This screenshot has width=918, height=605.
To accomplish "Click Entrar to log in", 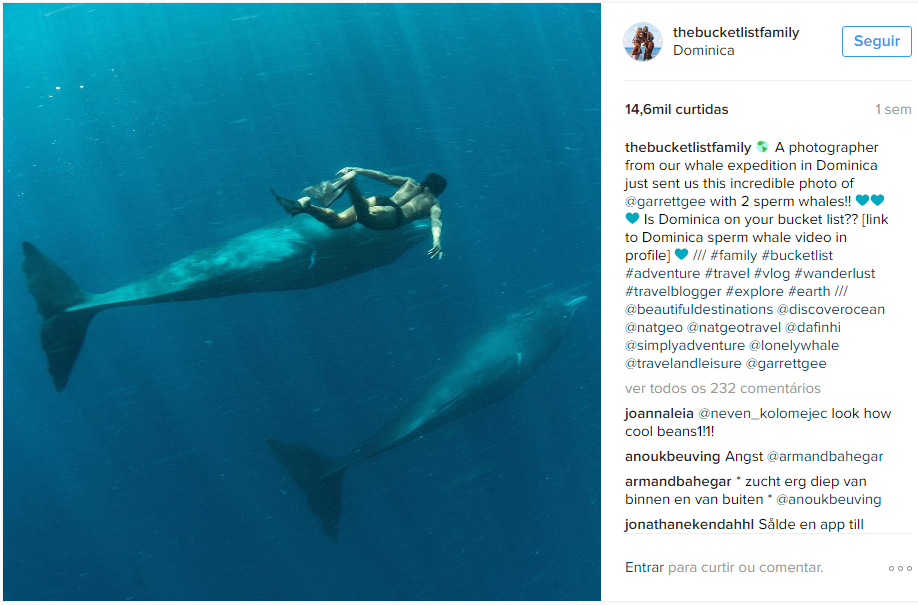I will (x=644, y=567).
